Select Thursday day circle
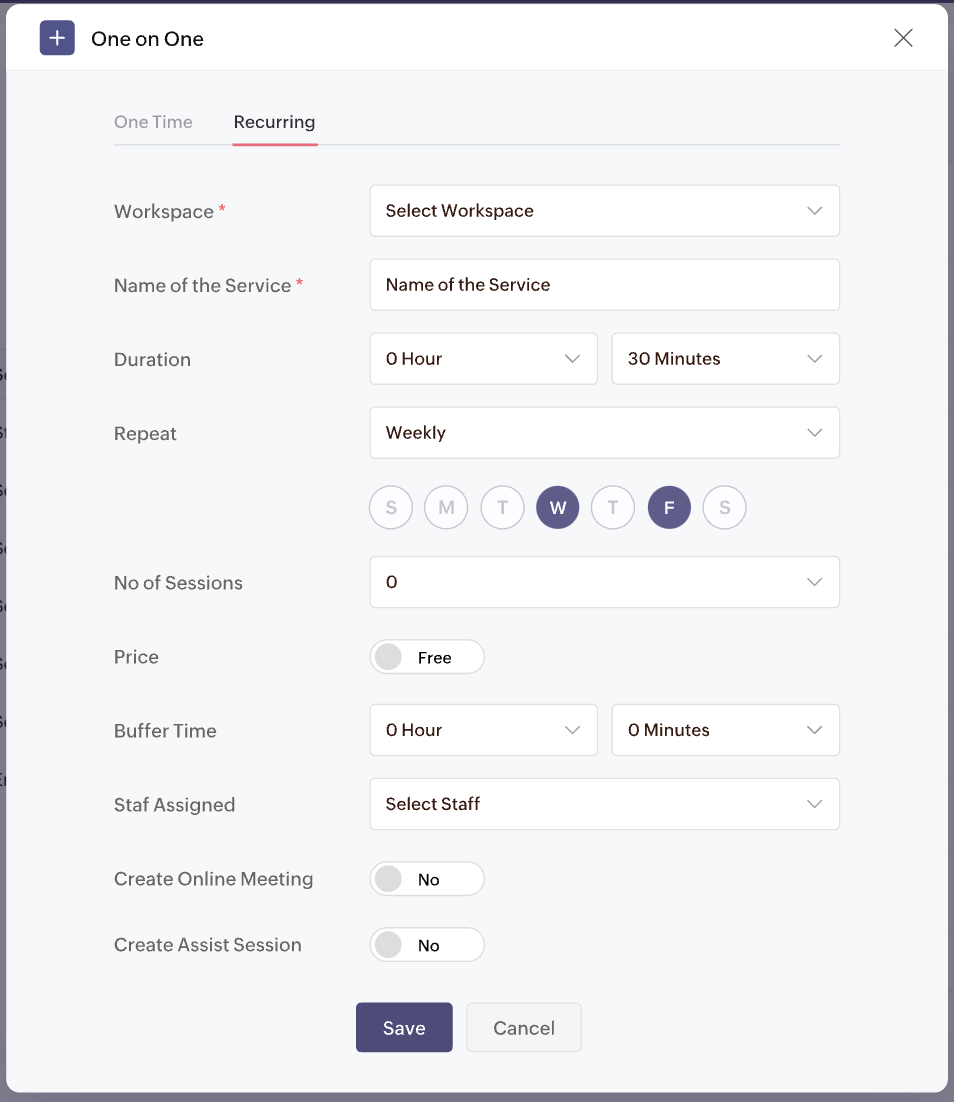Image resolution: width=954 pixels, height=1102 pixels. click(613, 507)
